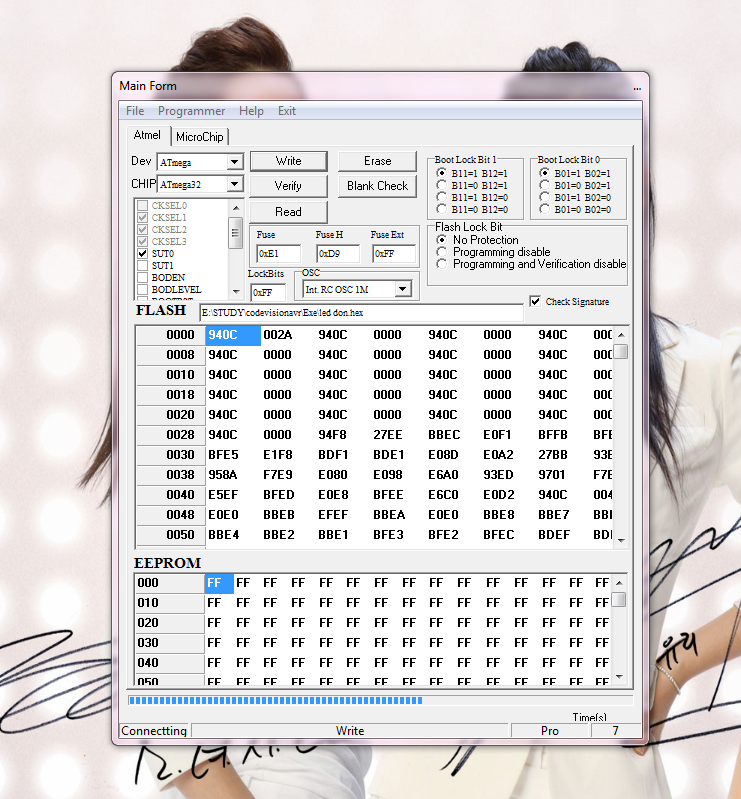Enable the BODEN fuse checkbox
The image size is (741, 799).
click(143, 278)
